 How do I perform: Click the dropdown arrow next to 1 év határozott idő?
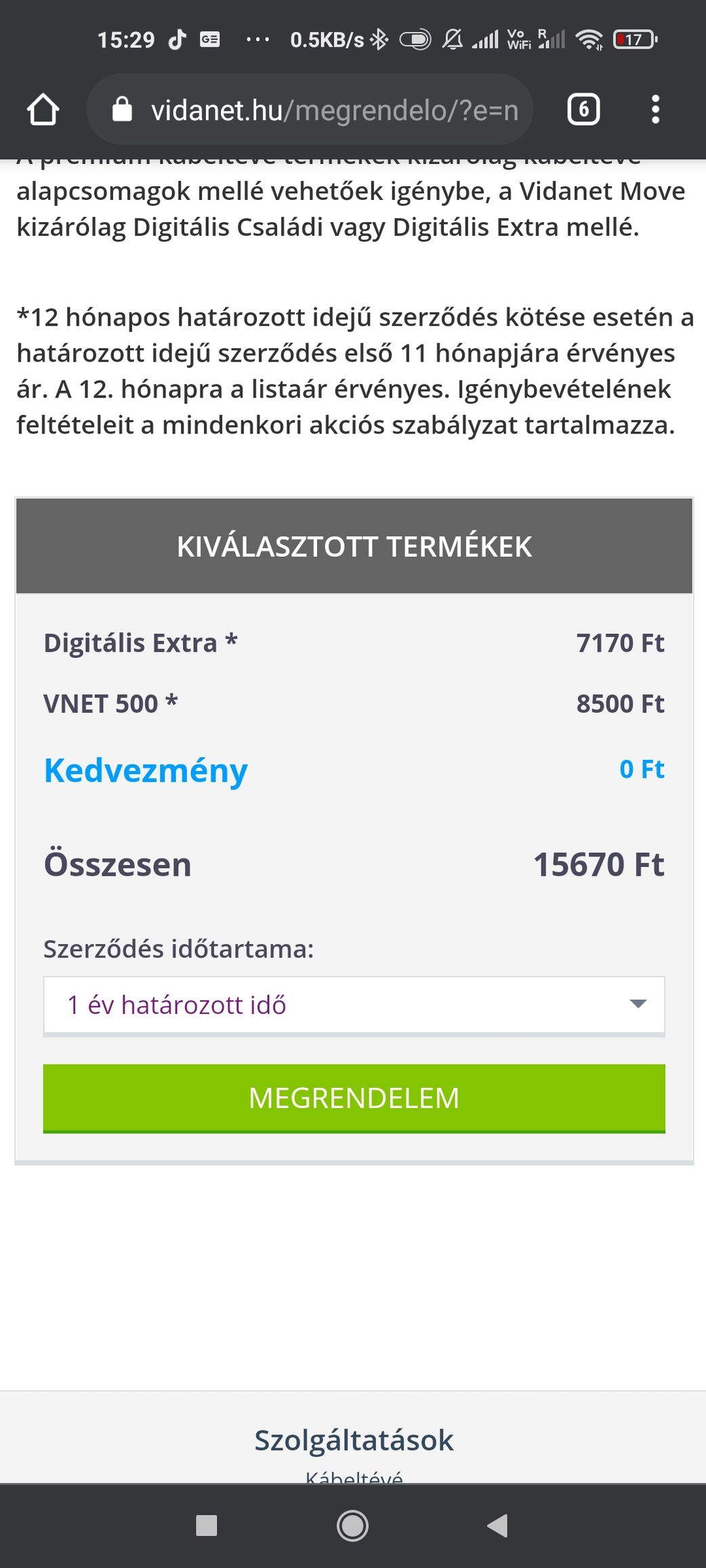tap(638, 1004)
